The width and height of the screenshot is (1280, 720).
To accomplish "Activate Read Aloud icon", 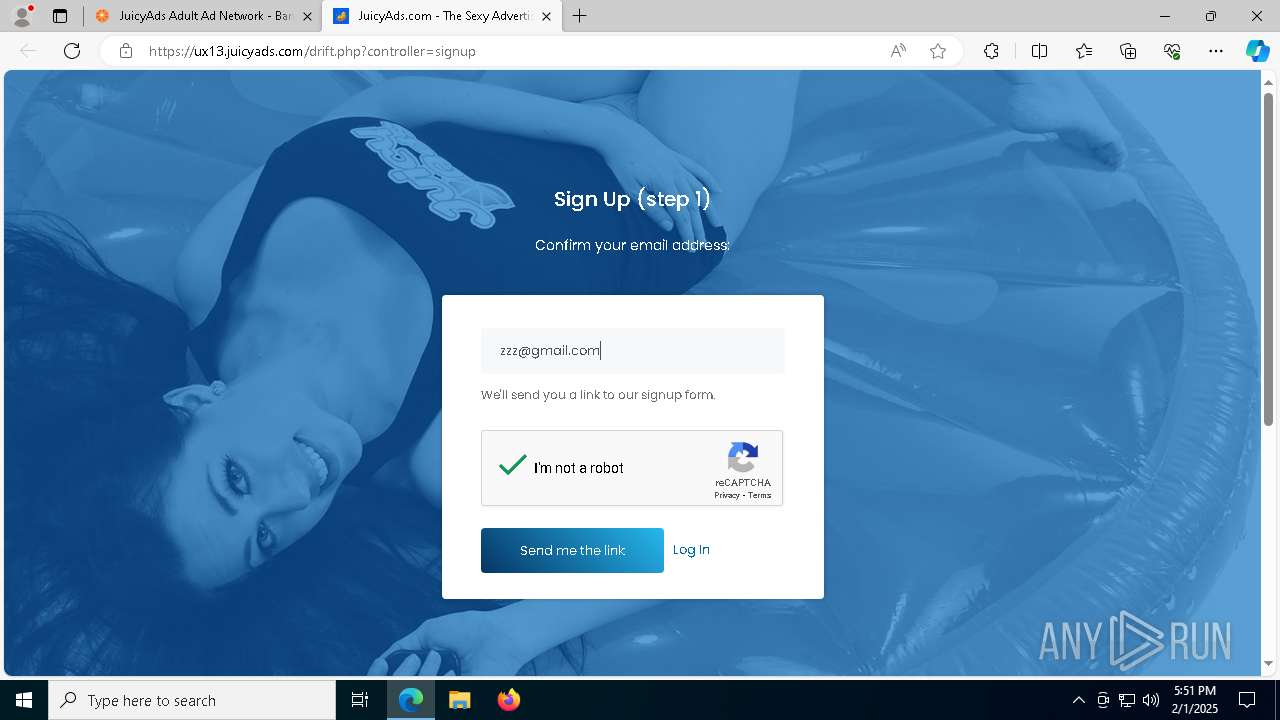I will 898,51.
